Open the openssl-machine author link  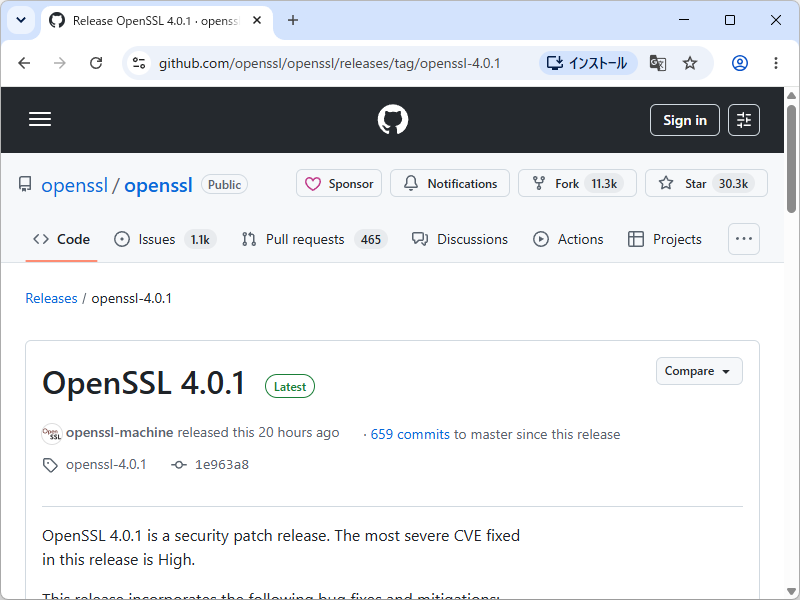tap(119, 433)
